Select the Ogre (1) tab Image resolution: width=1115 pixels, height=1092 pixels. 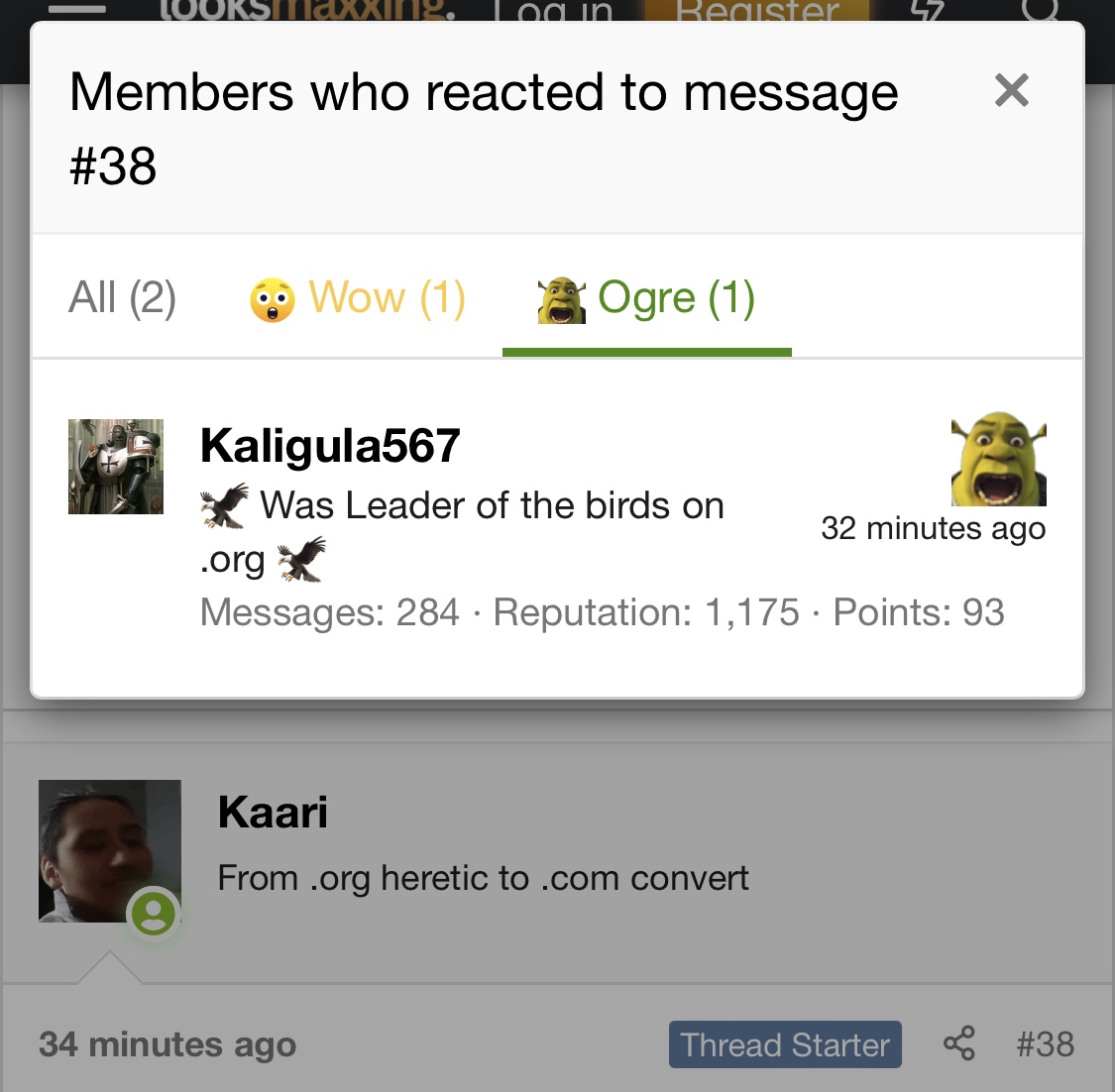[646, 297]
